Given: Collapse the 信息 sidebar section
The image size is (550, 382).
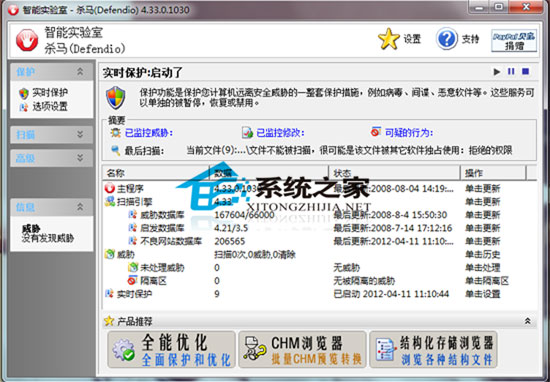Looking at the screenshot, I should pyautogui.click(x=80, y=207).
